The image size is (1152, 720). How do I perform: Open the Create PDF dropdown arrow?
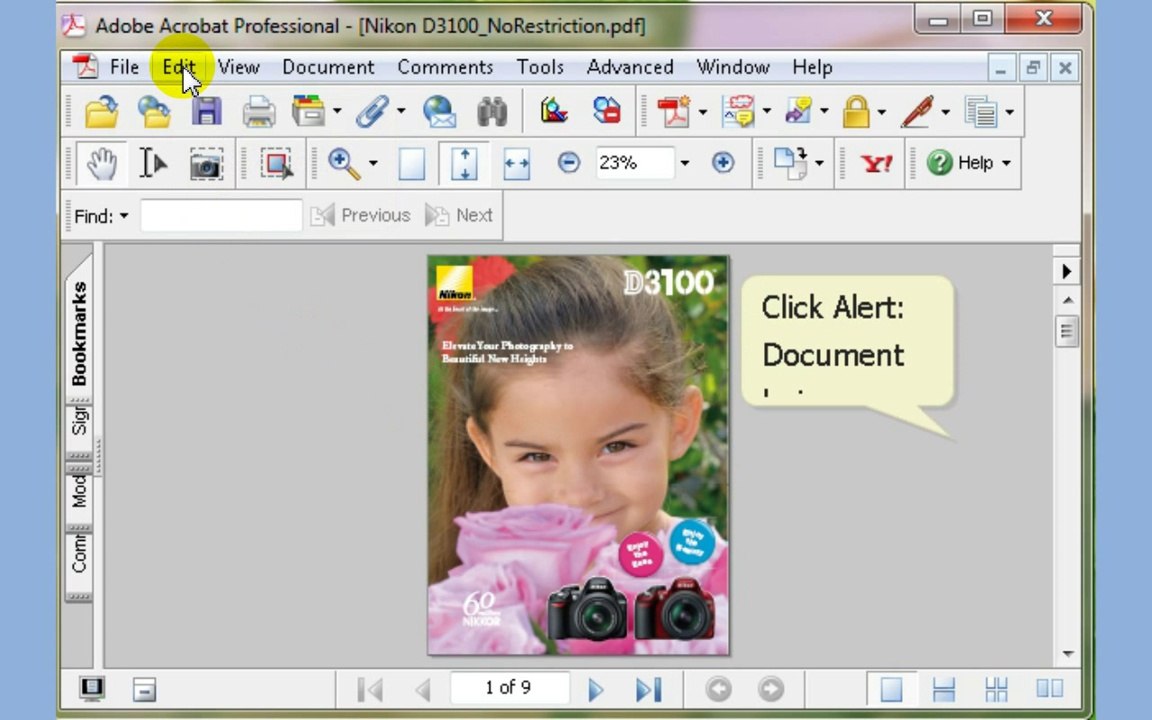(702, 112)
